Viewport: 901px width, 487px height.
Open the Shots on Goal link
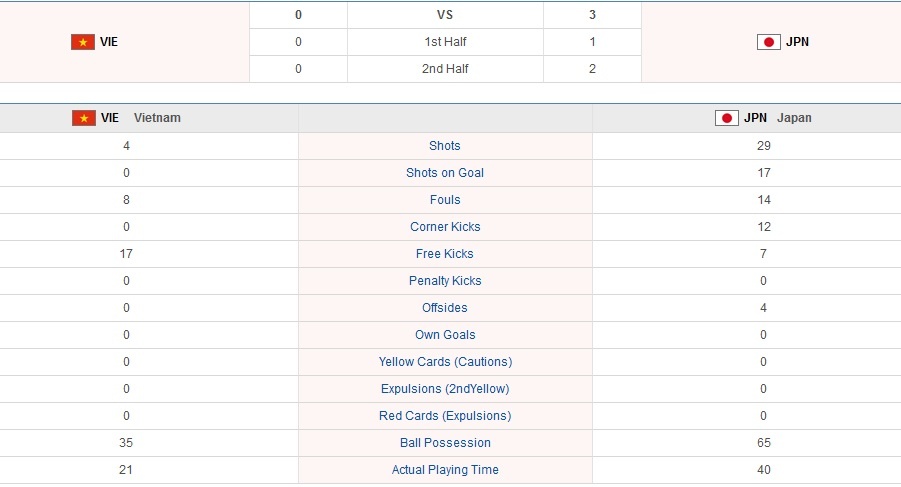point(445,173)
